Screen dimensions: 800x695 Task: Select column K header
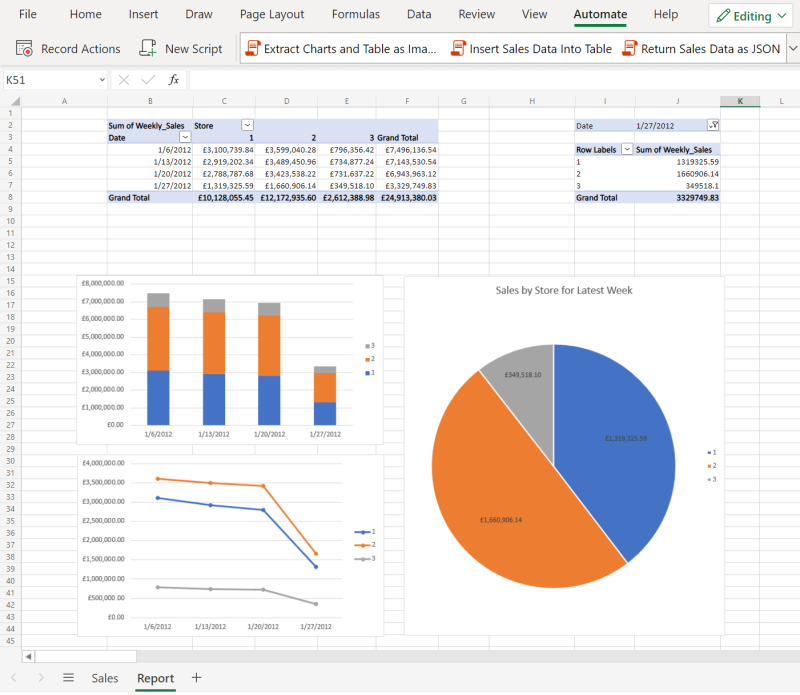coord(740,101)
